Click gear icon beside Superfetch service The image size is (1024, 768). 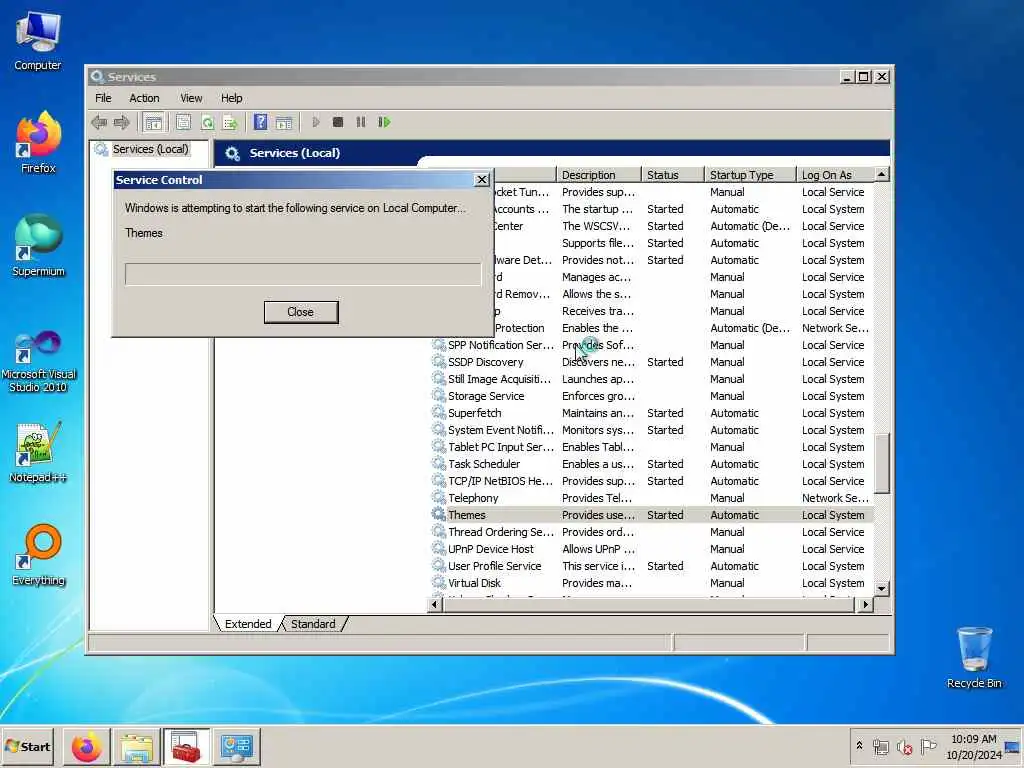coord(439,413)
